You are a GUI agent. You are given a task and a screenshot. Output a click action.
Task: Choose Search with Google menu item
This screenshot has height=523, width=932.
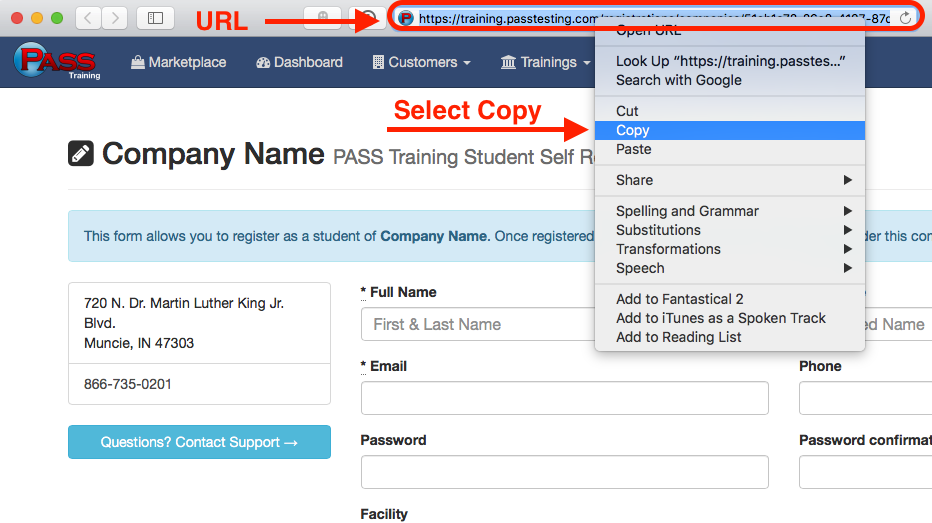(730, 80)
